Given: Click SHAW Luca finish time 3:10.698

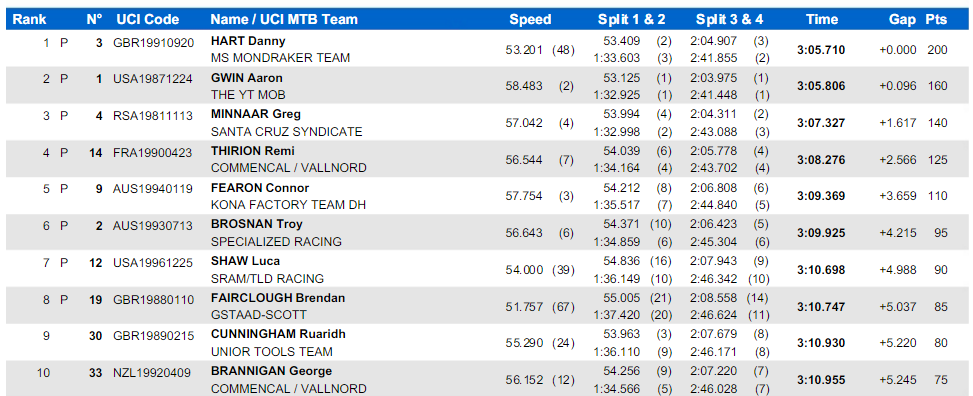Looking at the screenshot, I should 821,270.
